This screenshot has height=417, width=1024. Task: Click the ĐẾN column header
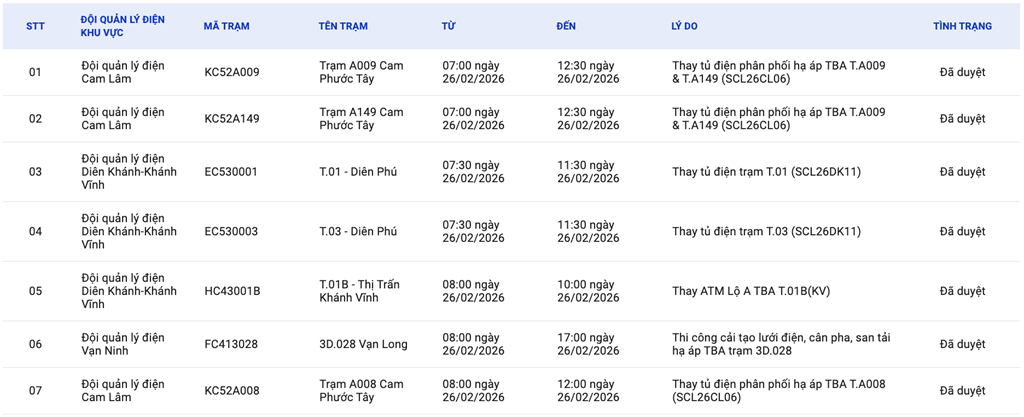(566, 26)
